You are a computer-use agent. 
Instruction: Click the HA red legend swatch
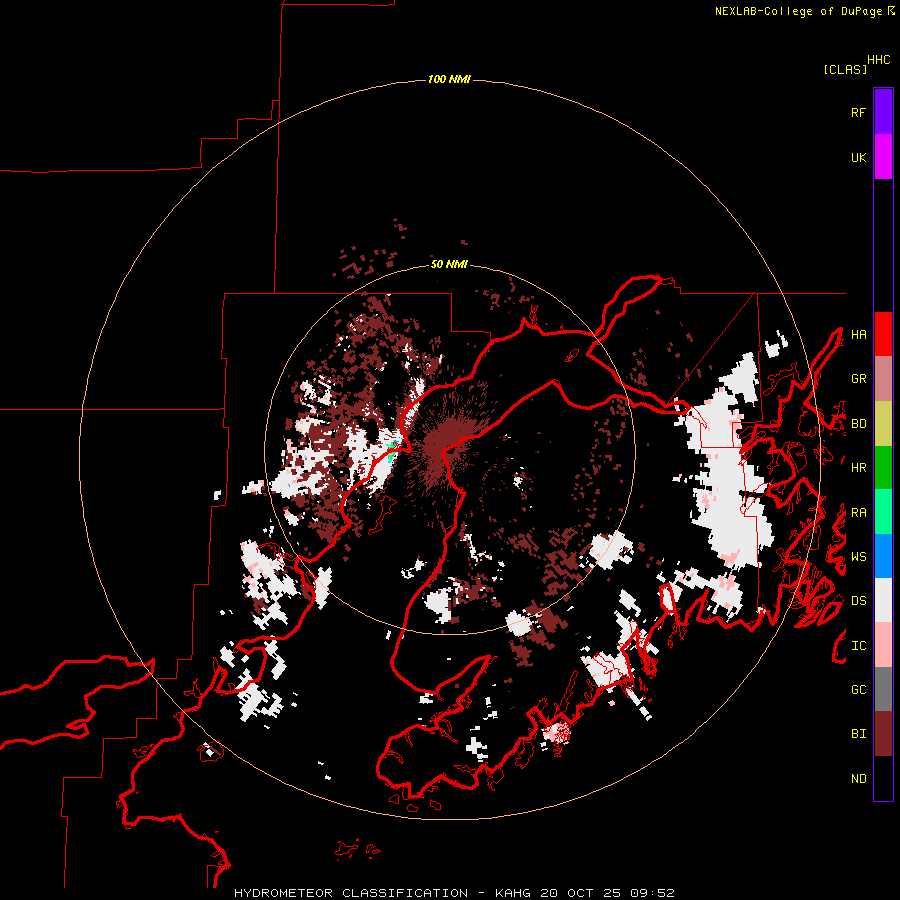point(883,334)
